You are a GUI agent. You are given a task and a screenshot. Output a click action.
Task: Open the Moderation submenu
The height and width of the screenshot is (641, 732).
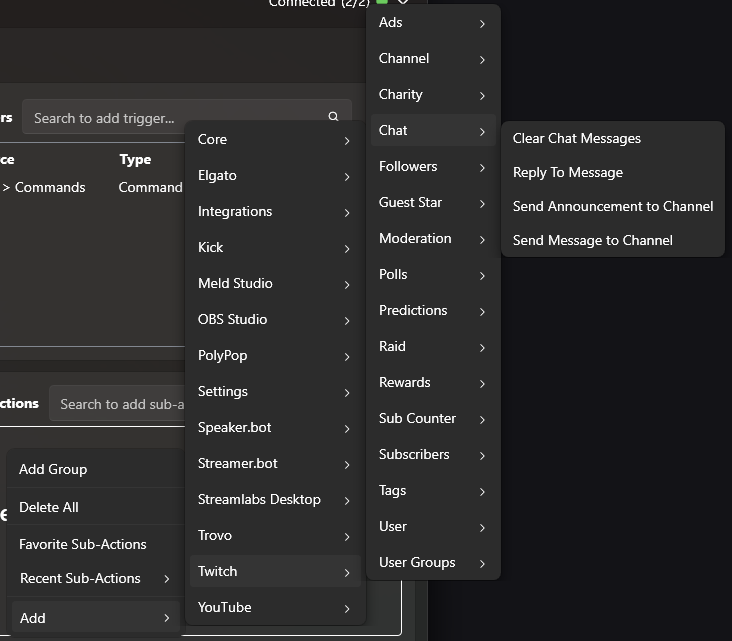point(432,238)
